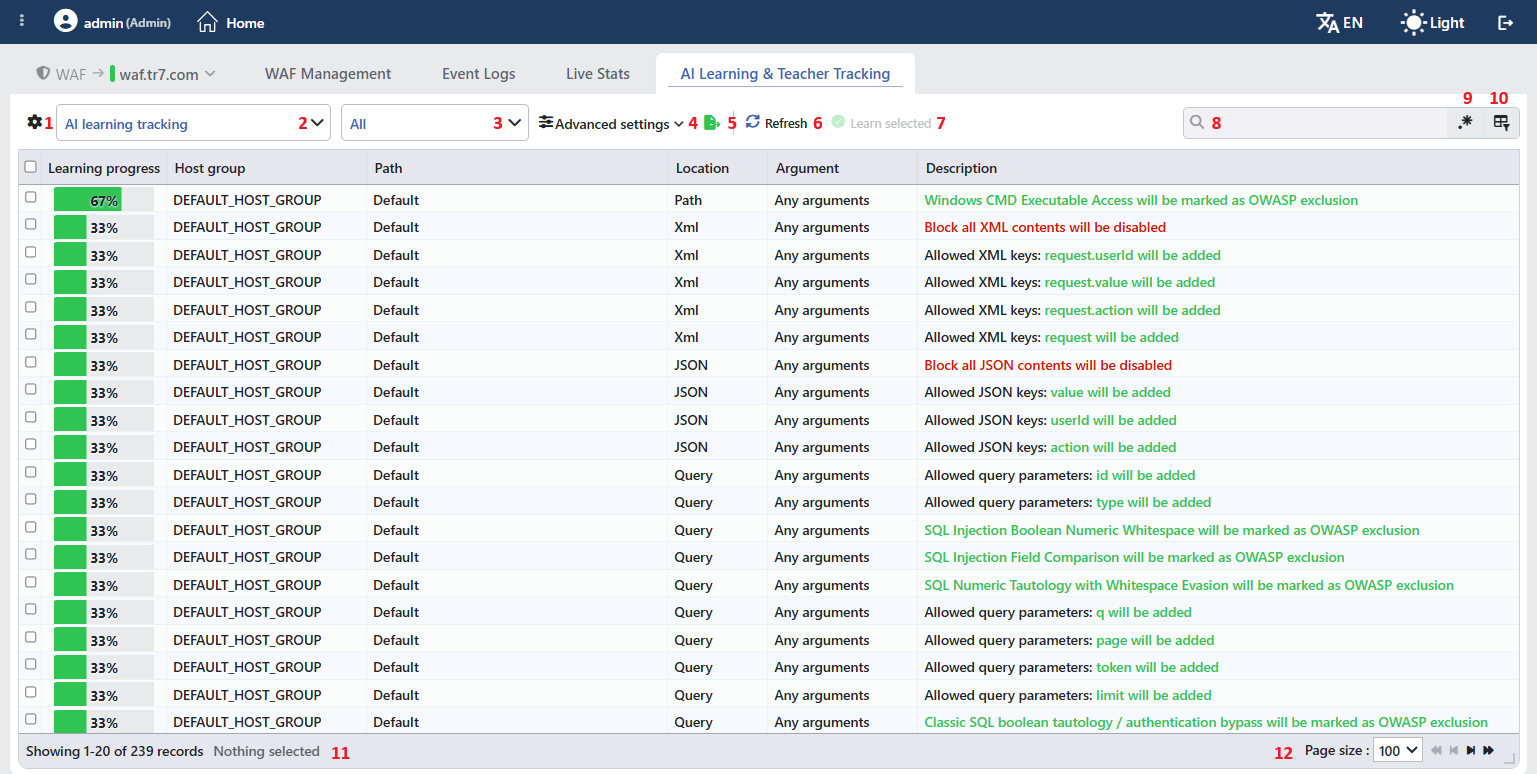Screen dimensions: 1537x774
Task: Go to the next page of records
Action: (1471, 750)
